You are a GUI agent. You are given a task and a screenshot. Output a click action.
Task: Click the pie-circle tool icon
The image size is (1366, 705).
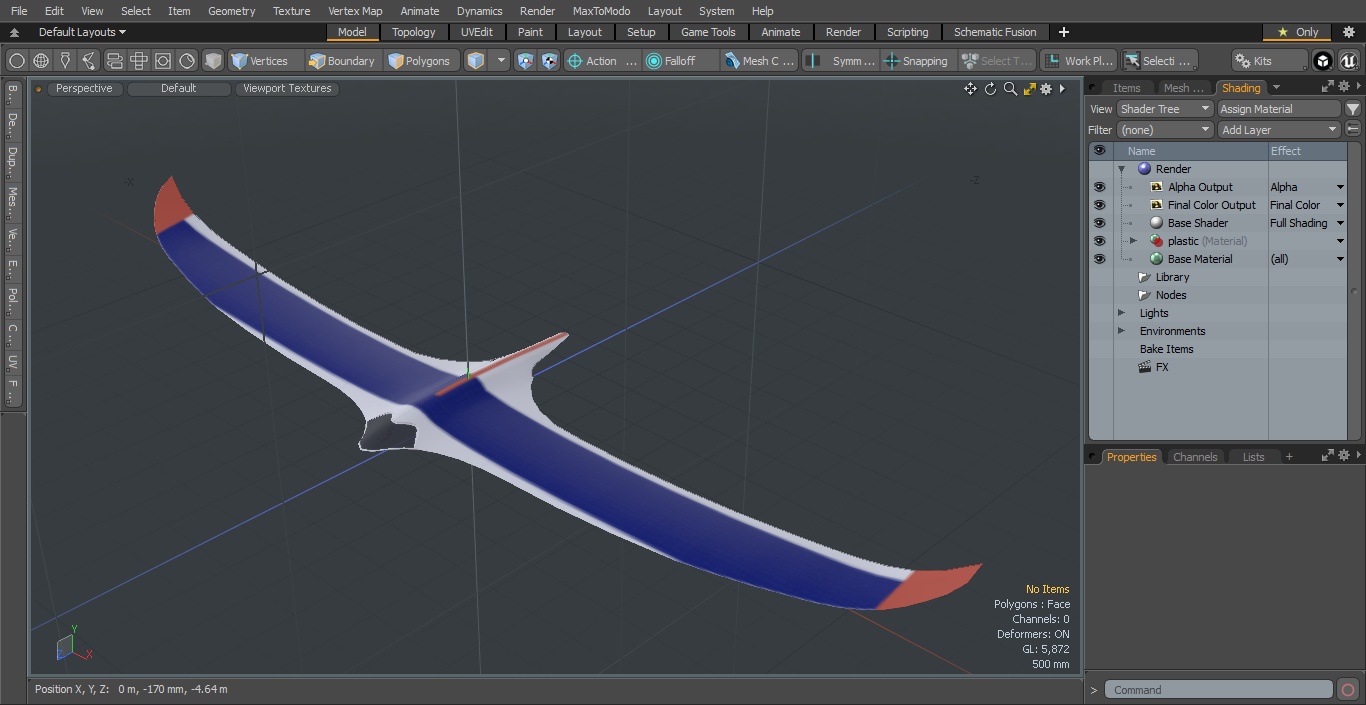[x=187, y=61]
